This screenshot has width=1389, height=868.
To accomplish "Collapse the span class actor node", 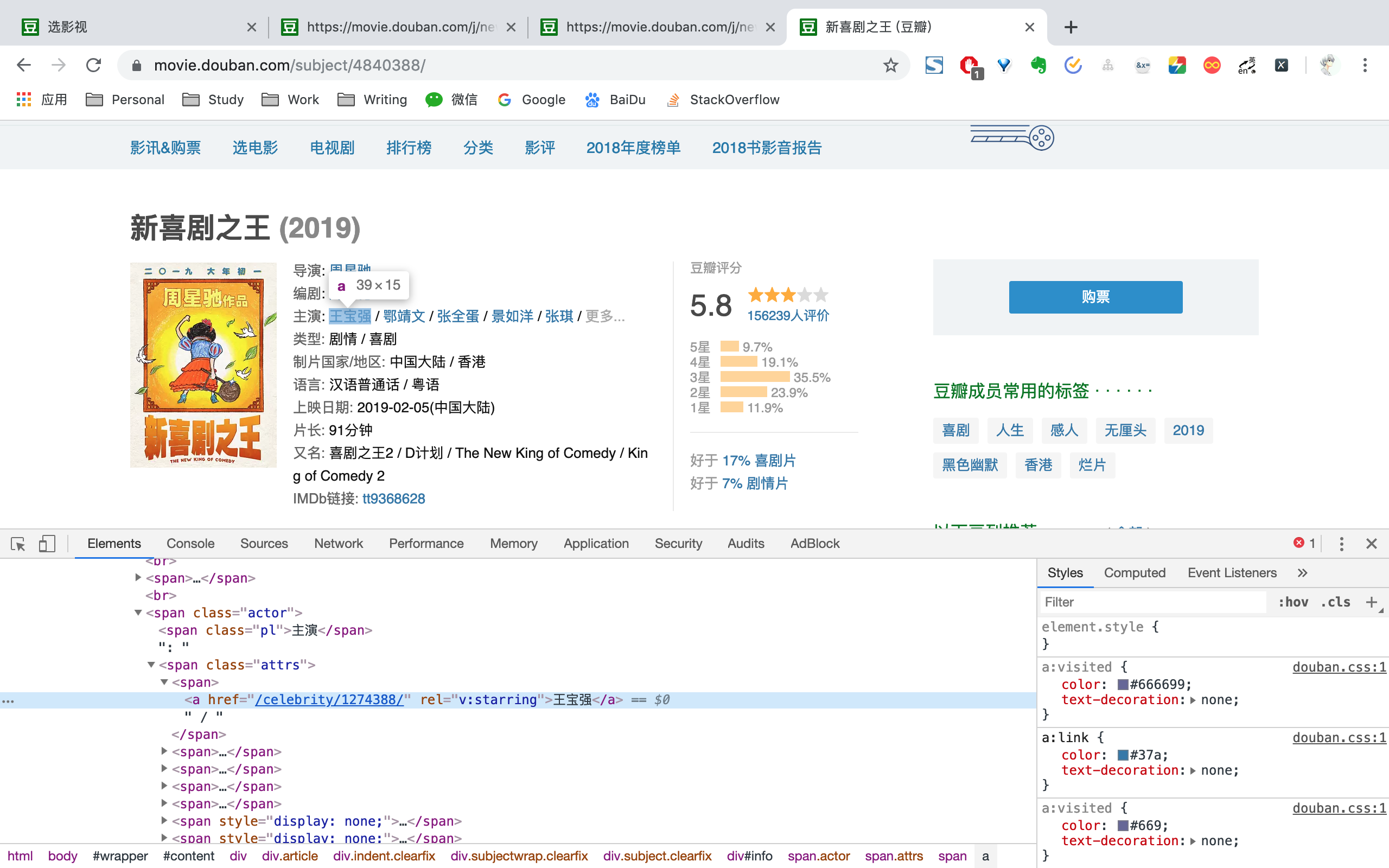I will (x=138, y=612).
